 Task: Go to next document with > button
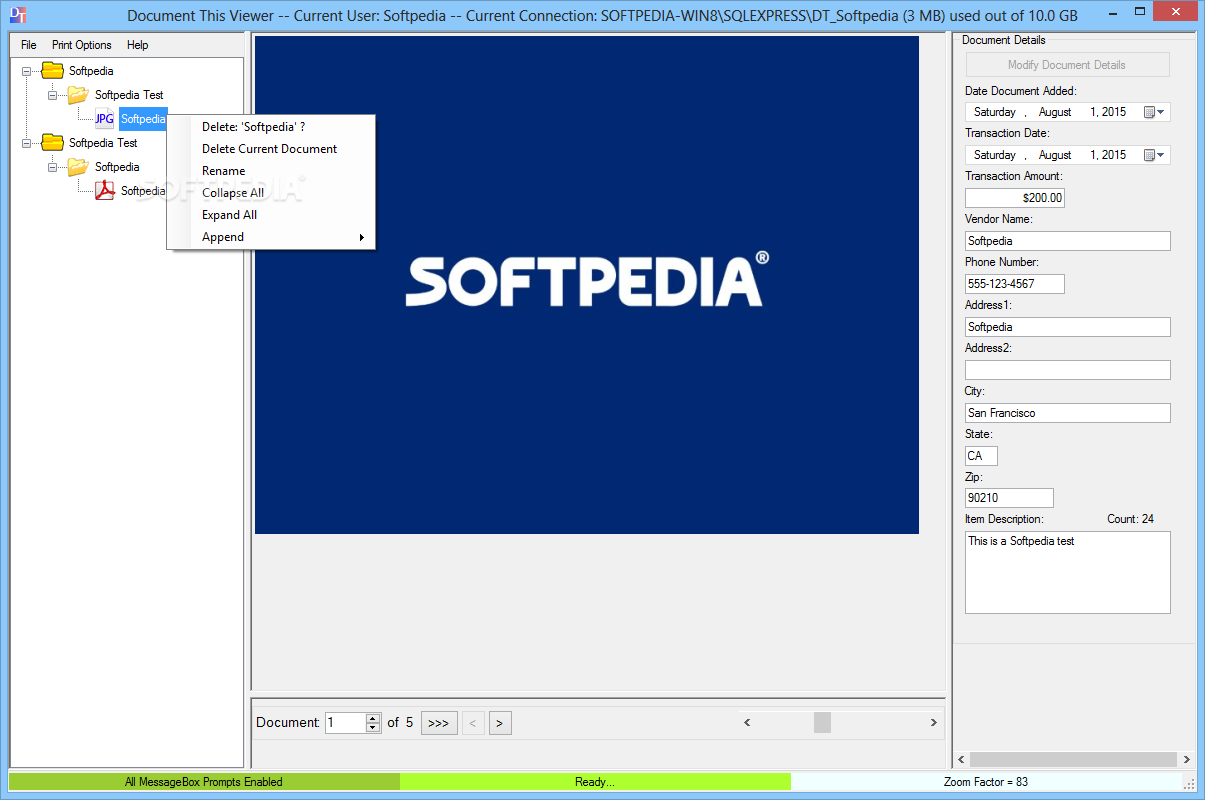coord(500,723)
